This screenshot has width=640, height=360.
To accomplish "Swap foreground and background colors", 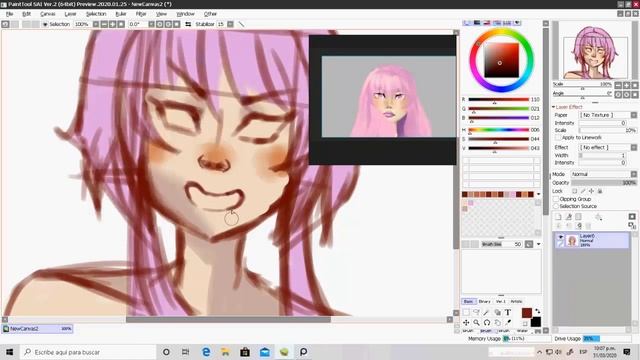I will (x=538, y=311).
